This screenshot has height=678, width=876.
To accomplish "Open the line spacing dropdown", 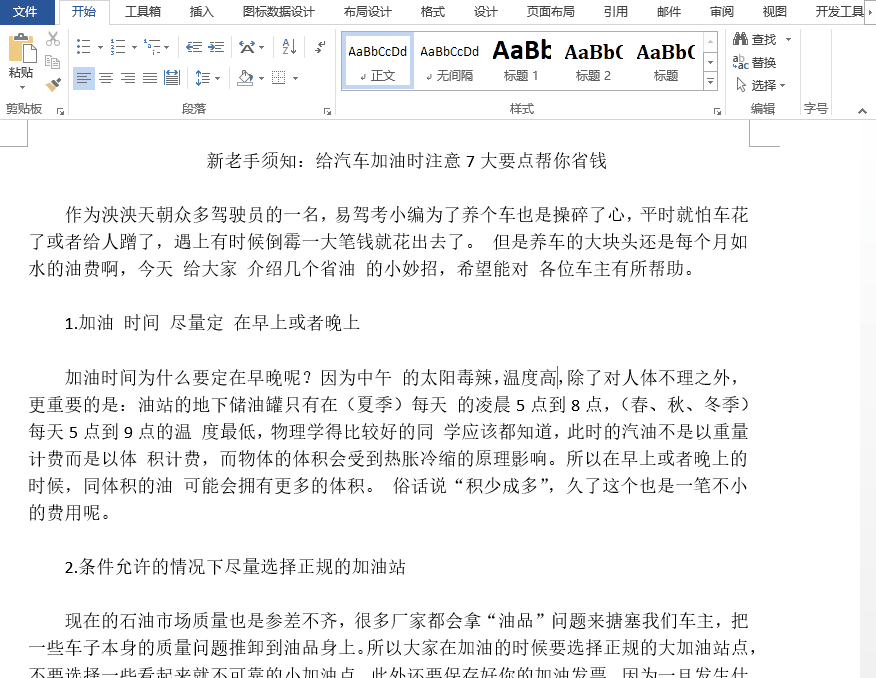I will (x=218, y=78).
